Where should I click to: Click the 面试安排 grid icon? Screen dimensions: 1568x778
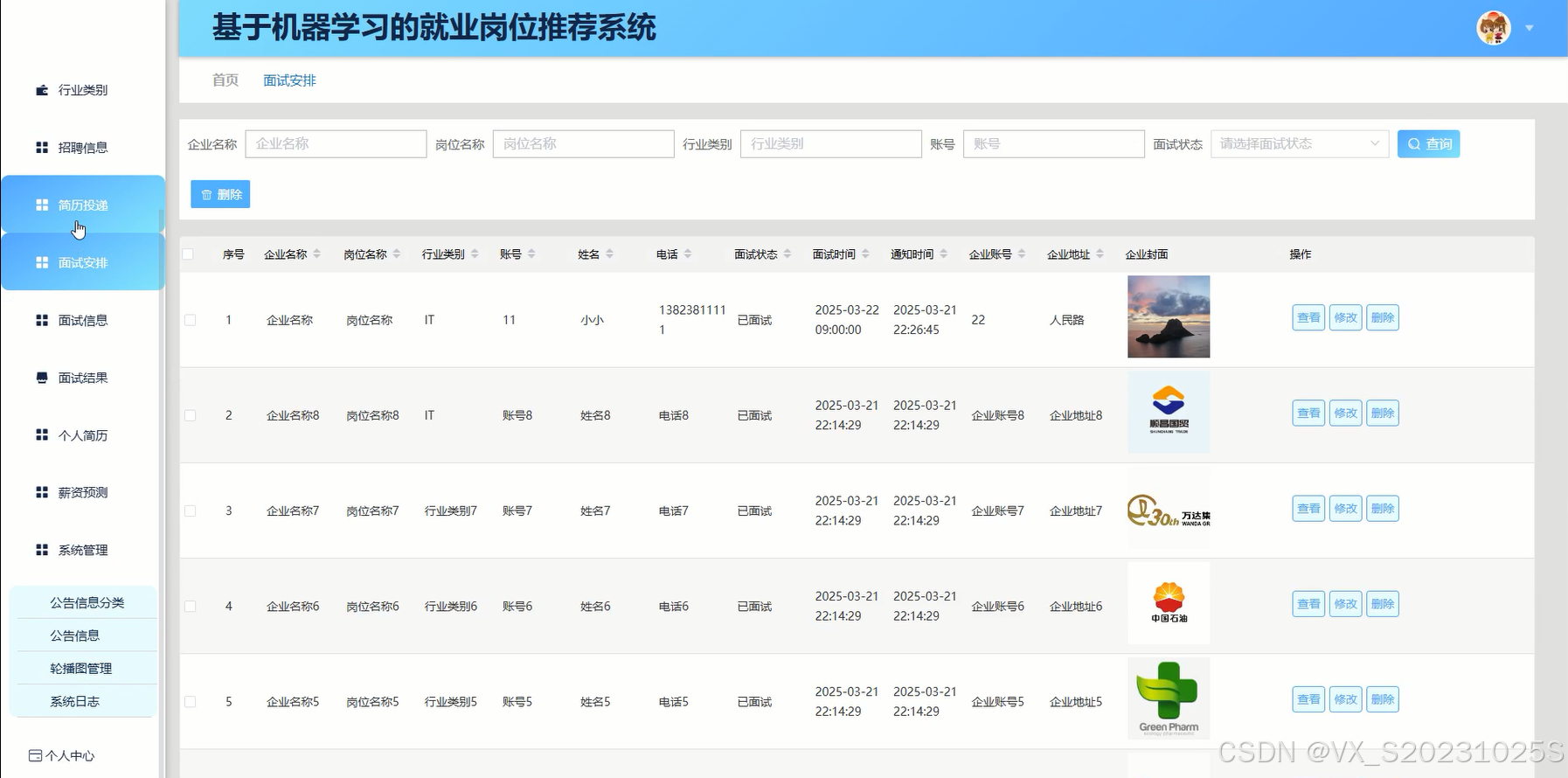[x=42, y=263]
